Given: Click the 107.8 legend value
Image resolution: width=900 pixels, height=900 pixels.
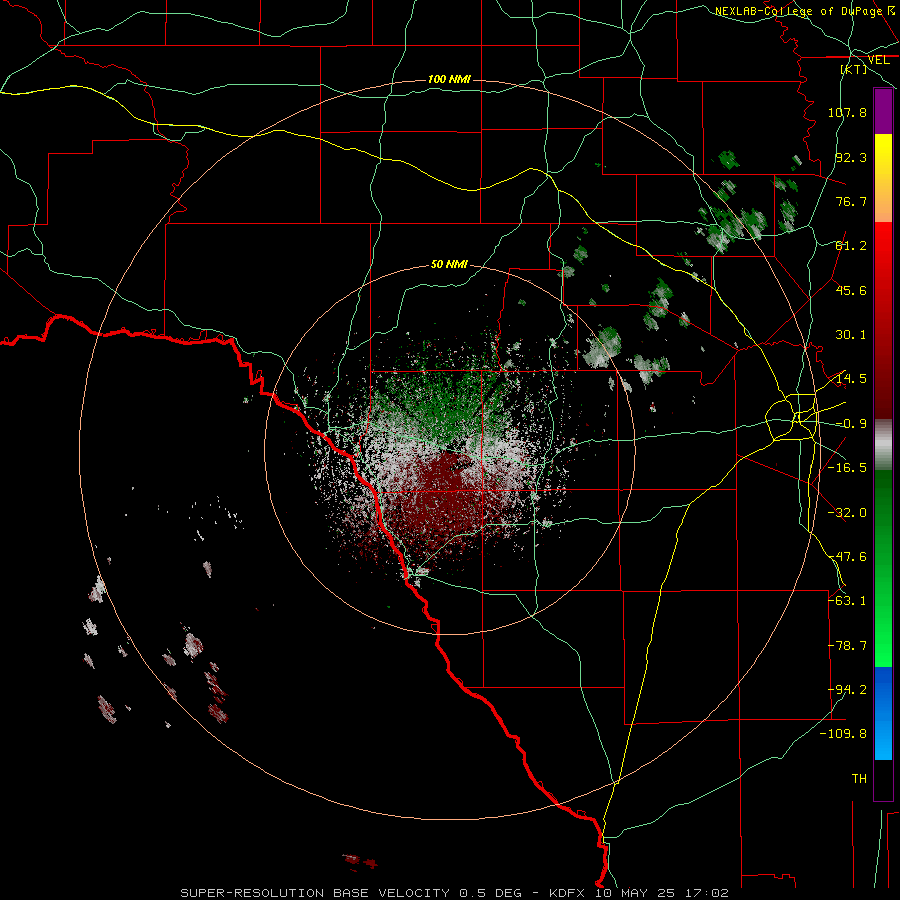Looking at the screenshot, I should click(847, 112).
